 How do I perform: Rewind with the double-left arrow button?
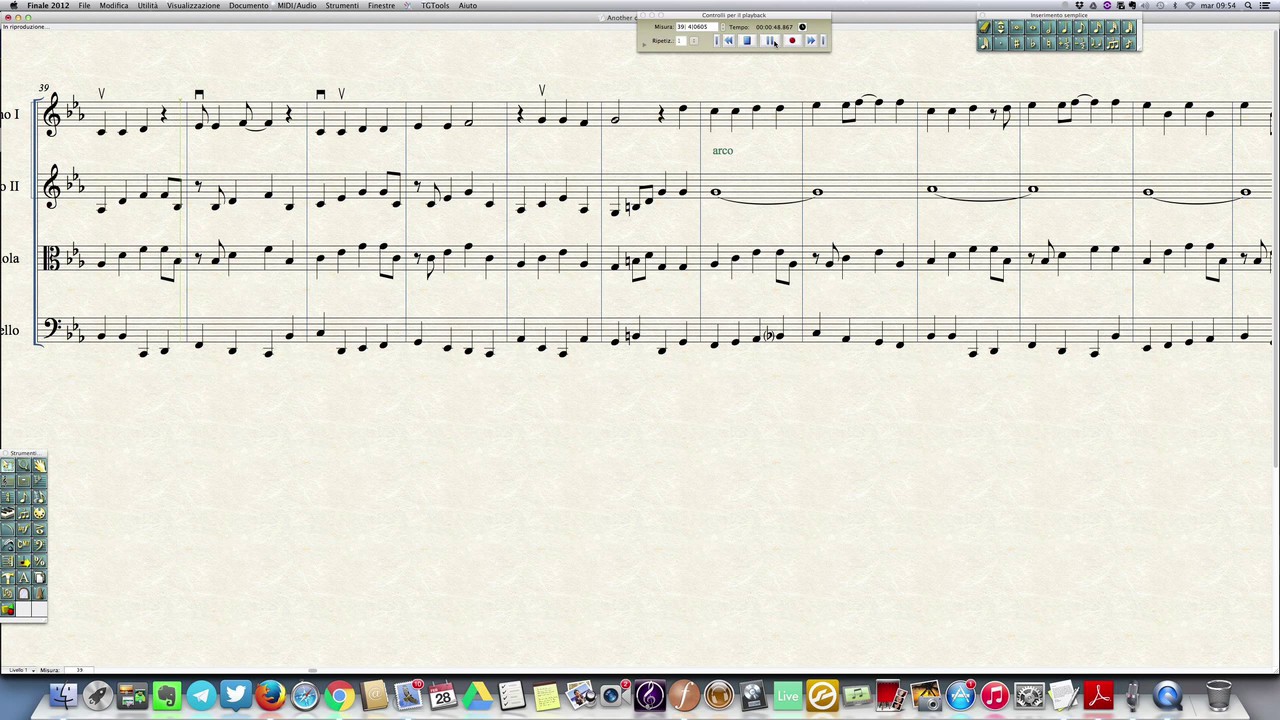729,40
